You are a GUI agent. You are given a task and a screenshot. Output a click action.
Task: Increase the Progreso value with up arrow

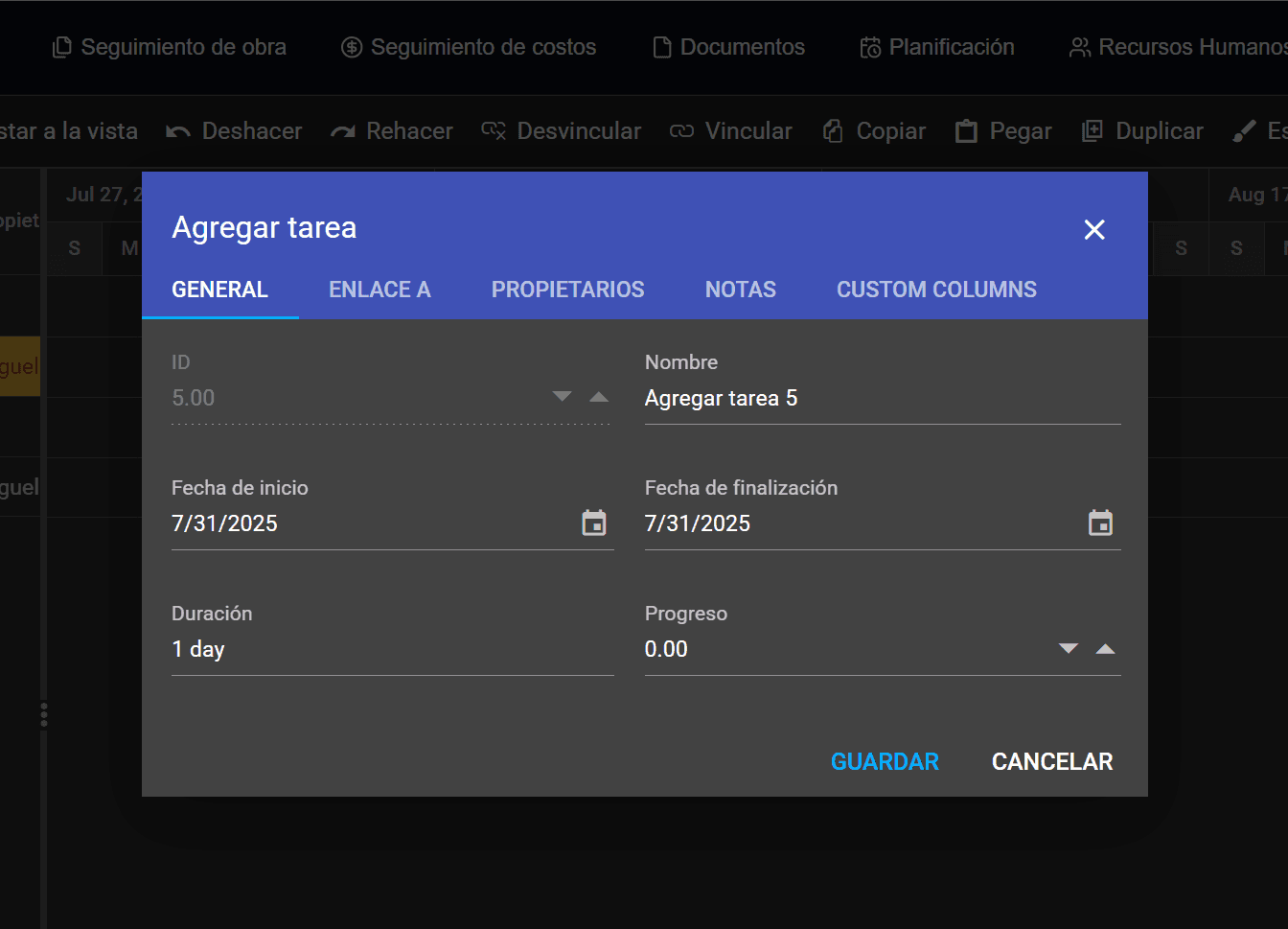tap(1105, 649)
